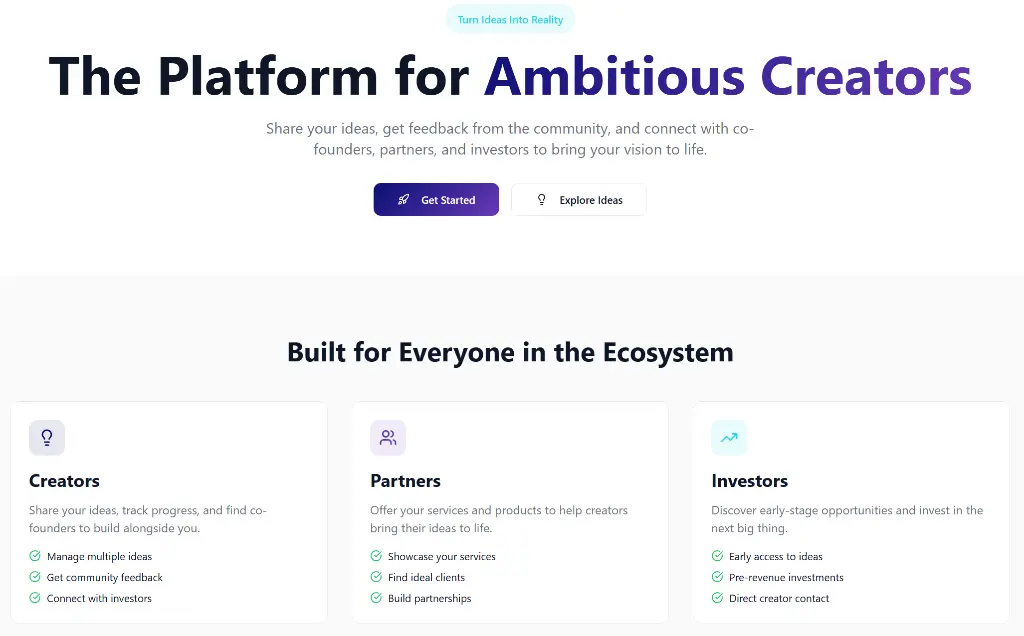Open the Partners card heading
Image resolution: width=1024 pixels, height=636 pixels.
pos(406,481)
